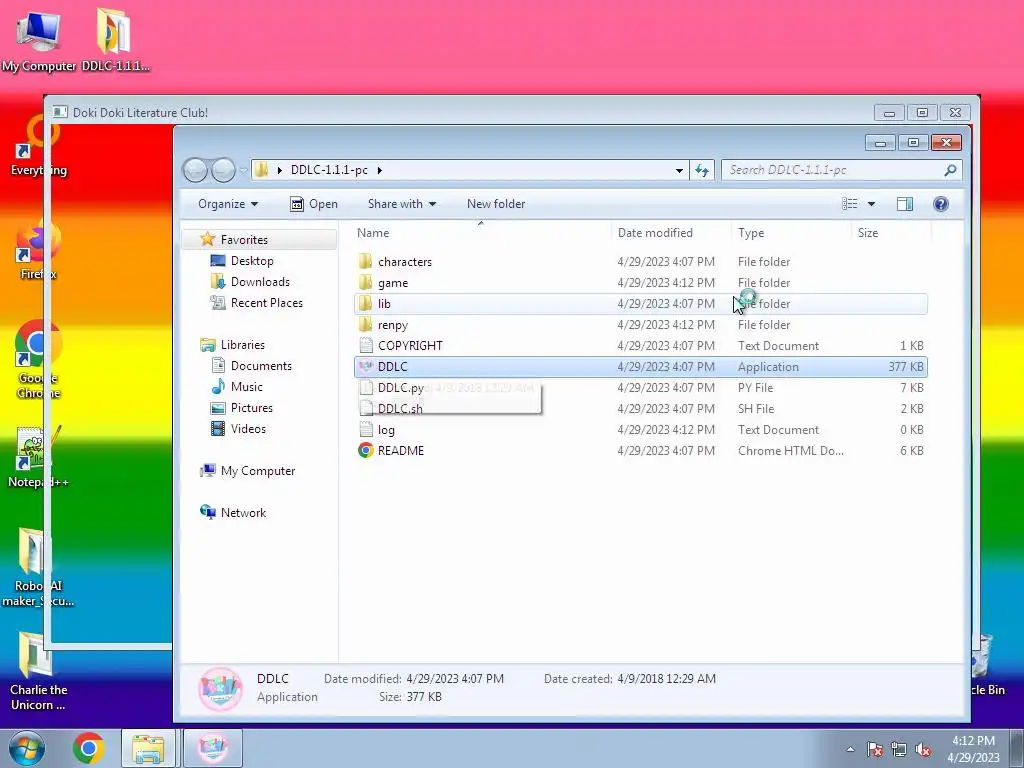Click the Back navigation arrow
This screenshot has width=1024, height=768.
coord(195,170)
